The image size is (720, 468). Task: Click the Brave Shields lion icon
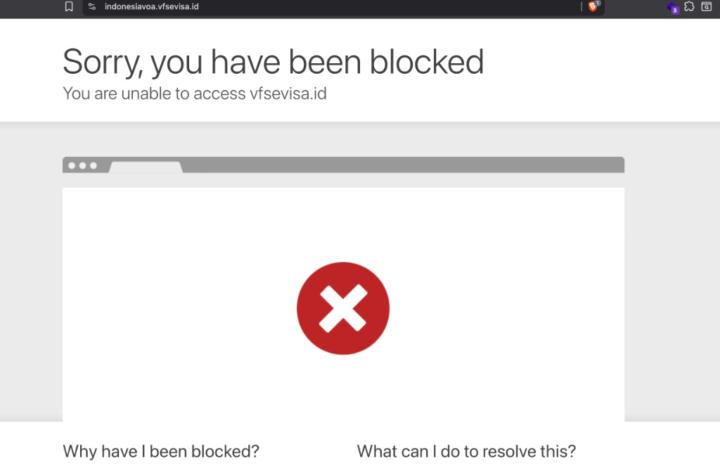(594, 6)
